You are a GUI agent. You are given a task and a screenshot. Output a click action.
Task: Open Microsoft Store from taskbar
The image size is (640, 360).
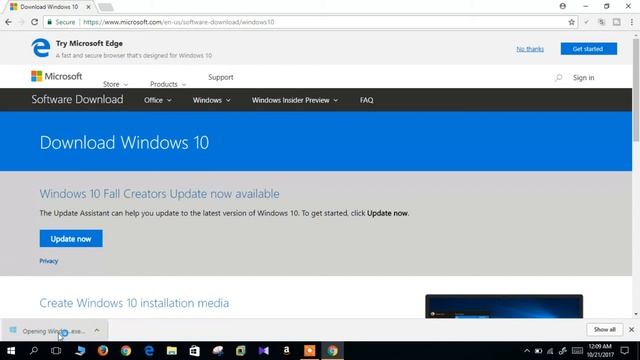point(195,351)
